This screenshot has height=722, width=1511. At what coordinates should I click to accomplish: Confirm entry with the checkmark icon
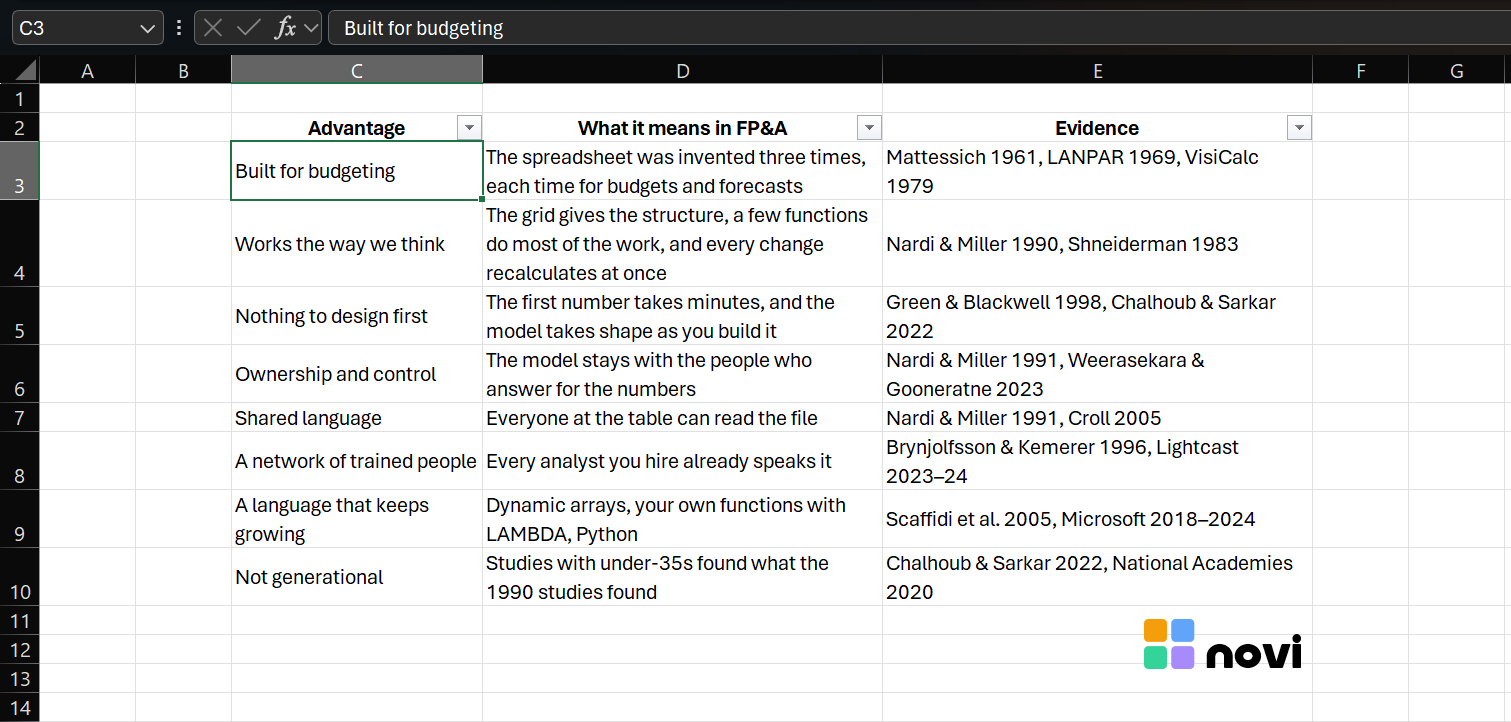(x=248, y=28)
